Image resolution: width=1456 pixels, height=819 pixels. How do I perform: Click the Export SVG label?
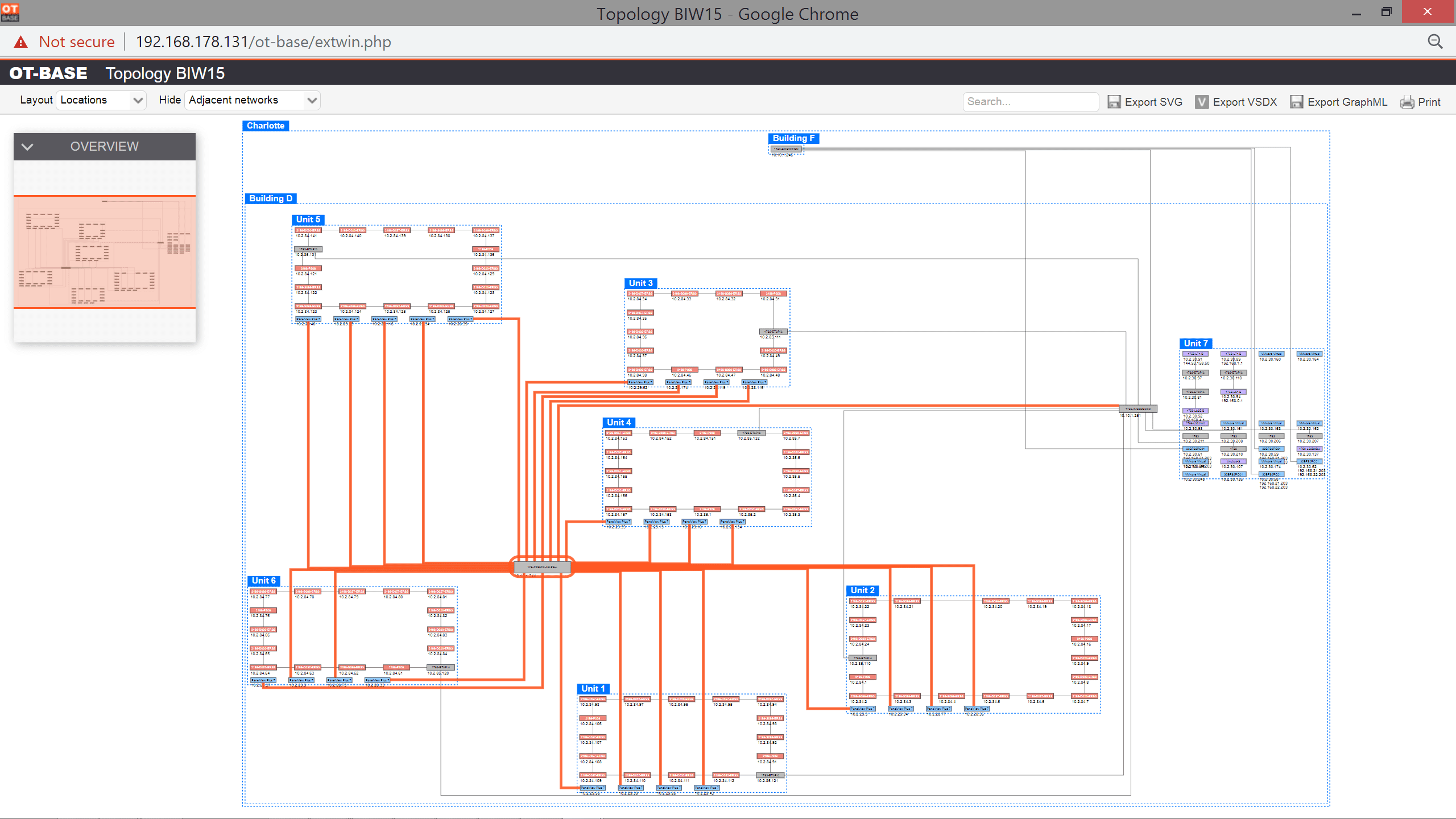pos(1153,102)
